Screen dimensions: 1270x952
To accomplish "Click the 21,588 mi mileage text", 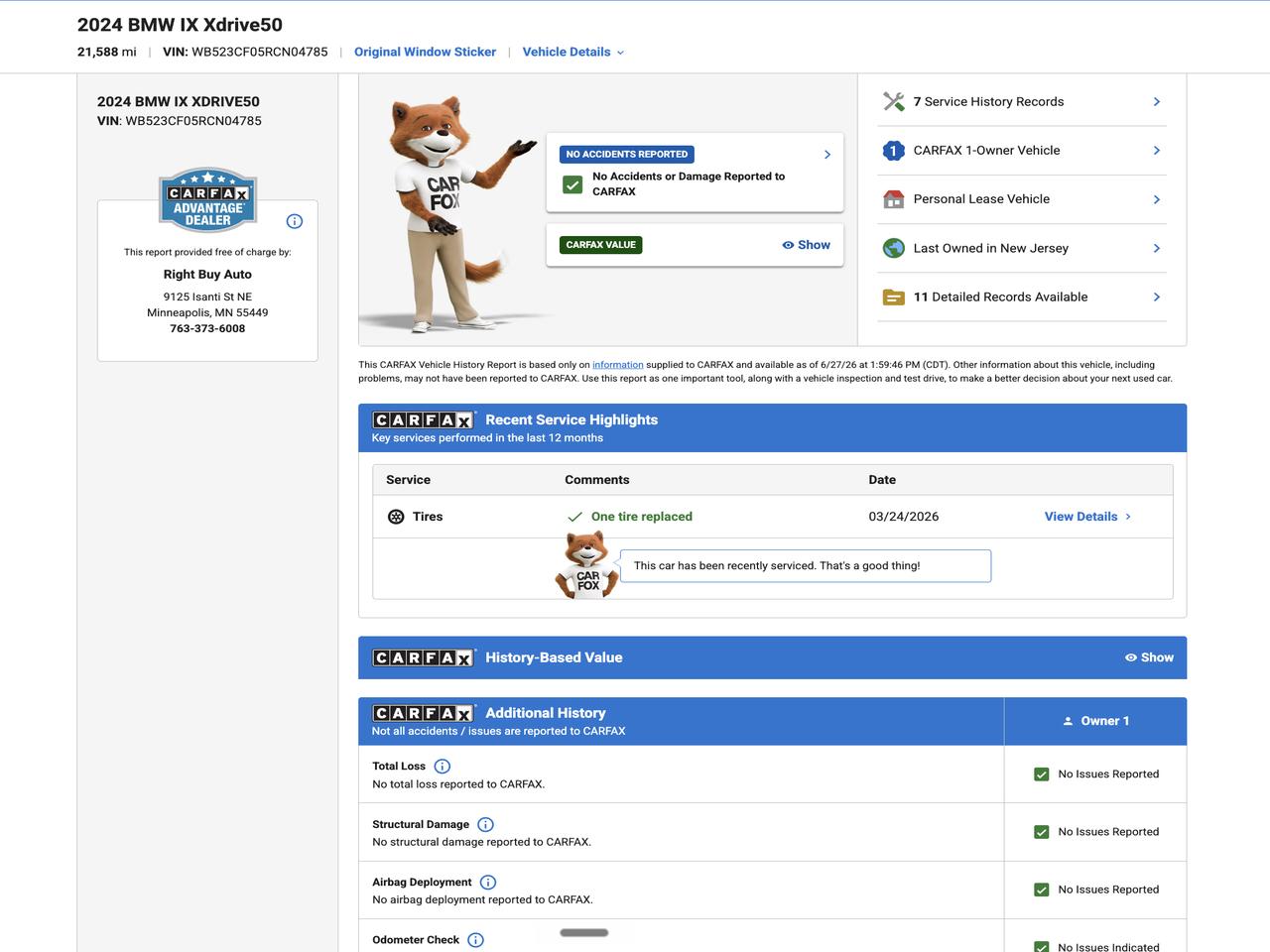I will tap(107, 52).
